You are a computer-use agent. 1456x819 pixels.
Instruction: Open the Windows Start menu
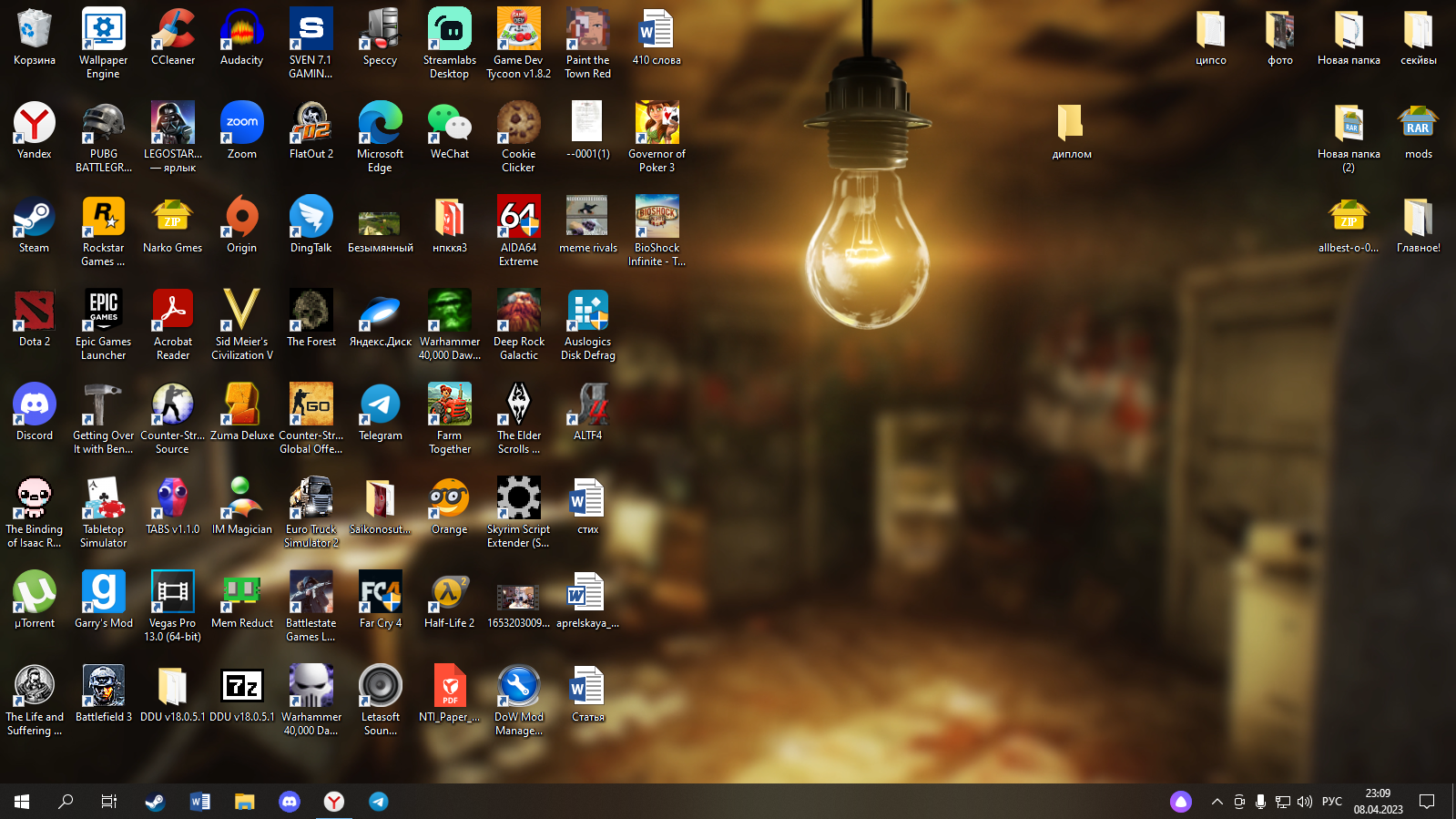tap(22, 802)
